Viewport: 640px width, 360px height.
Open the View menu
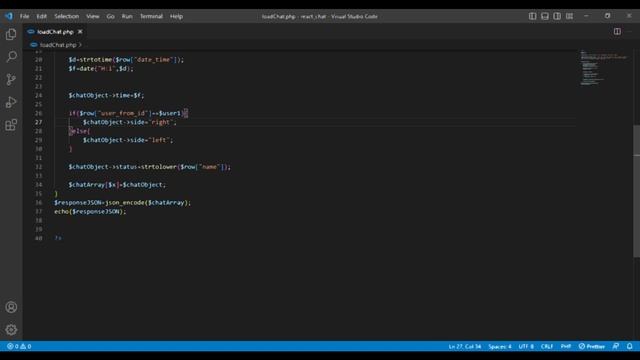pyautogui.click(x=93, y=16)
